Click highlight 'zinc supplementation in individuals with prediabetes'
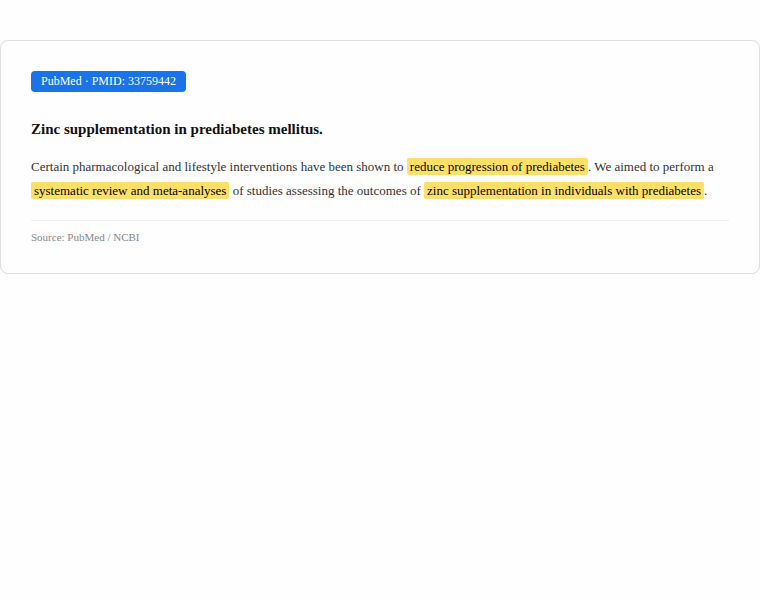 coord(564,191)
